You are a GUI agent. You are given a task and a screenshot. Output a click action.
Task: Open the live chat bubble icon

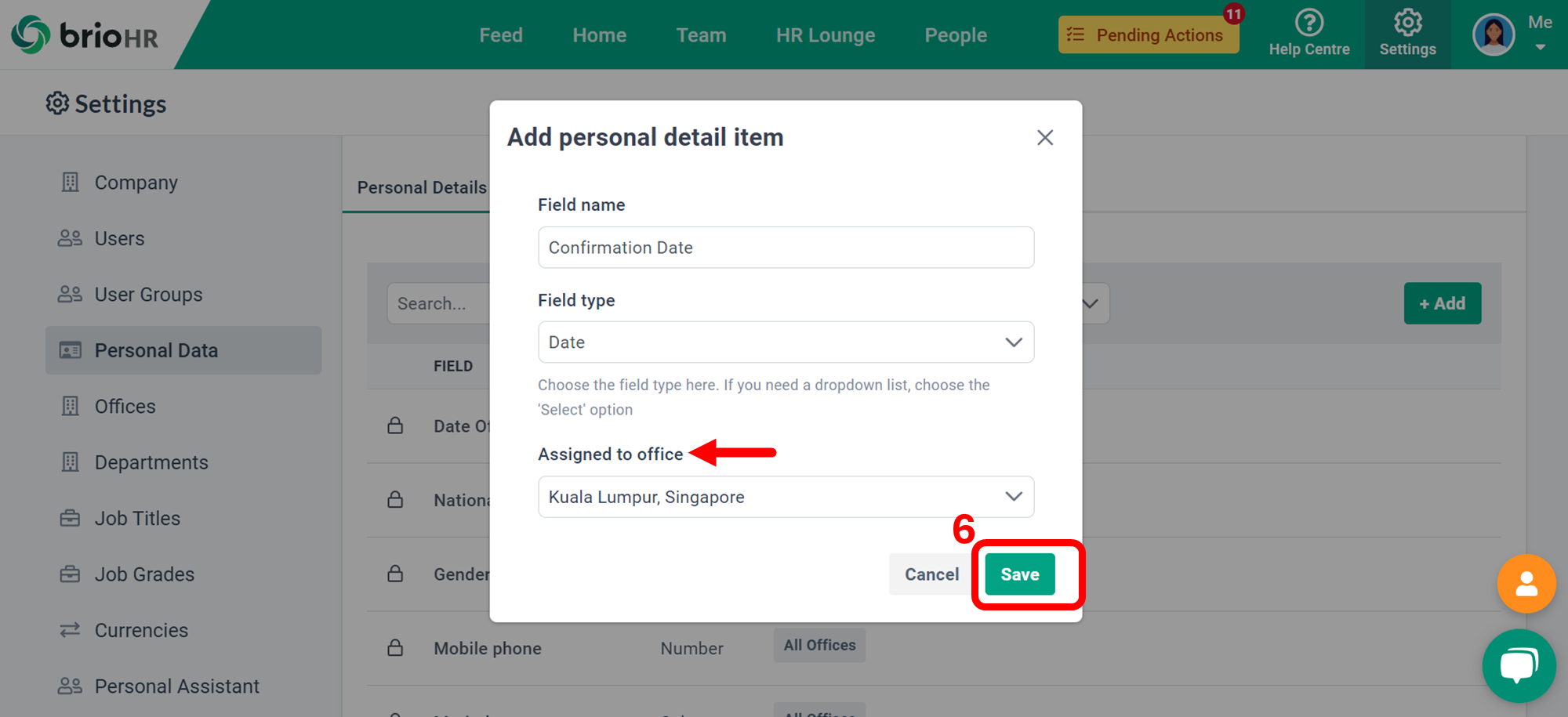[x=1519, y=666]
